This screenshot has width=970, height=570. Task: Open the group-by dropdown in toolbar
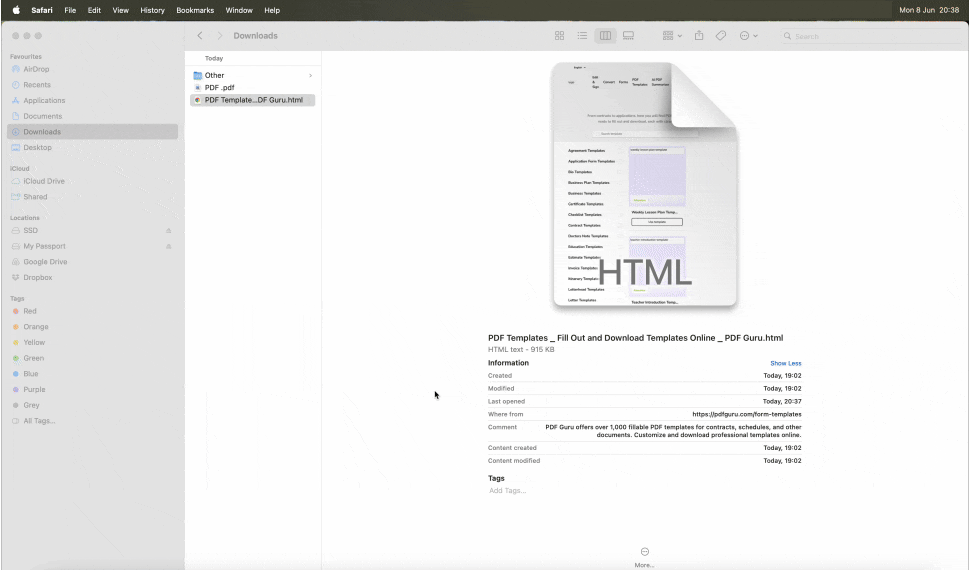(x=672, y=36)
